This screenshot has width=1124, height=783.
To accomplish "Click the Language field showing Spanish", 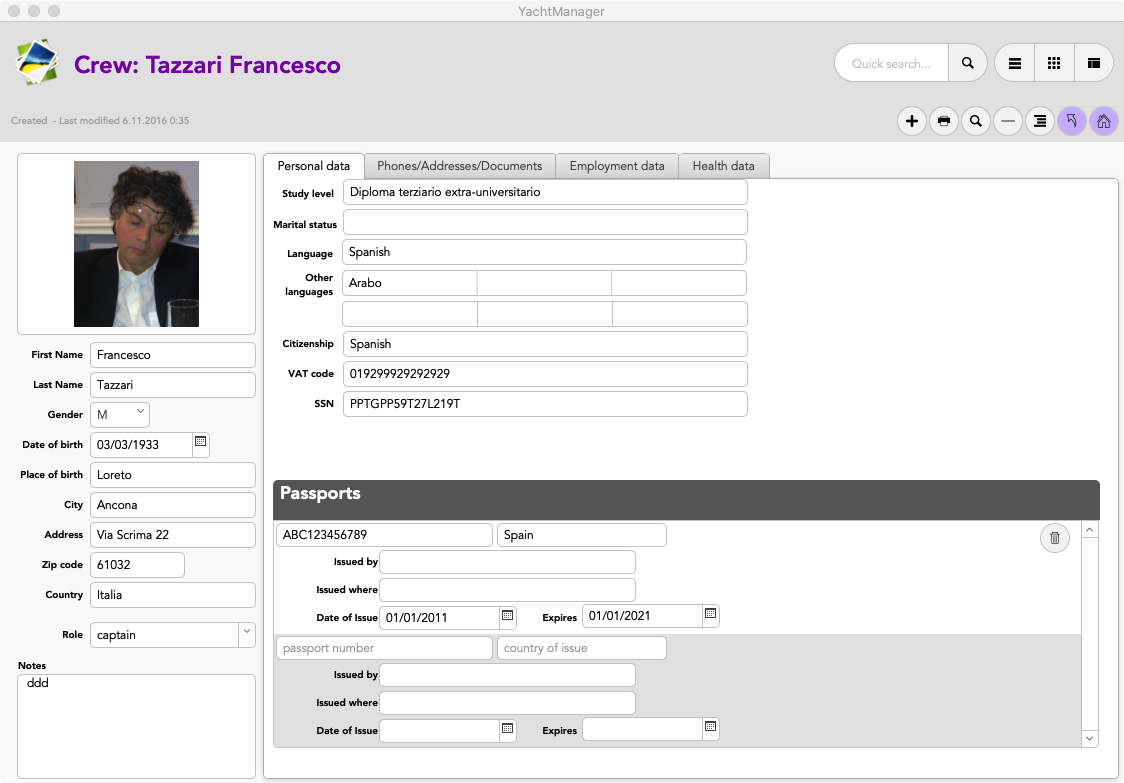I will [544, 252].
